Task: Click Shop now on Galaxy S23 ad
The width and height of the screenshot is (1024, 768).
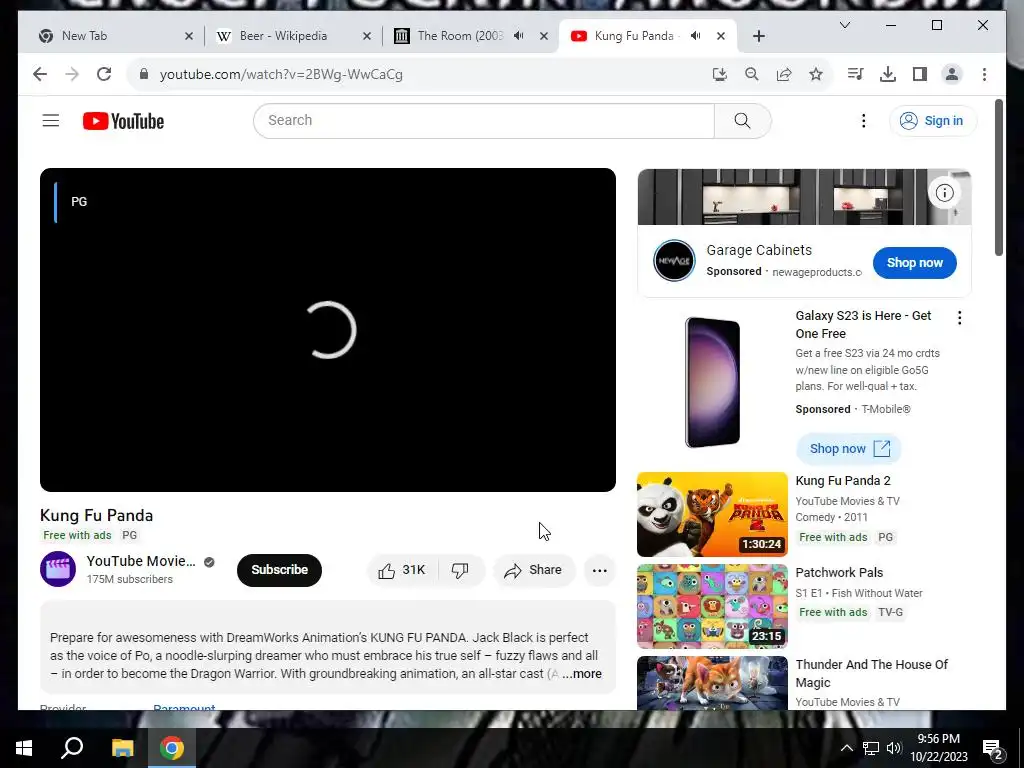Action: tap(849, 449)
